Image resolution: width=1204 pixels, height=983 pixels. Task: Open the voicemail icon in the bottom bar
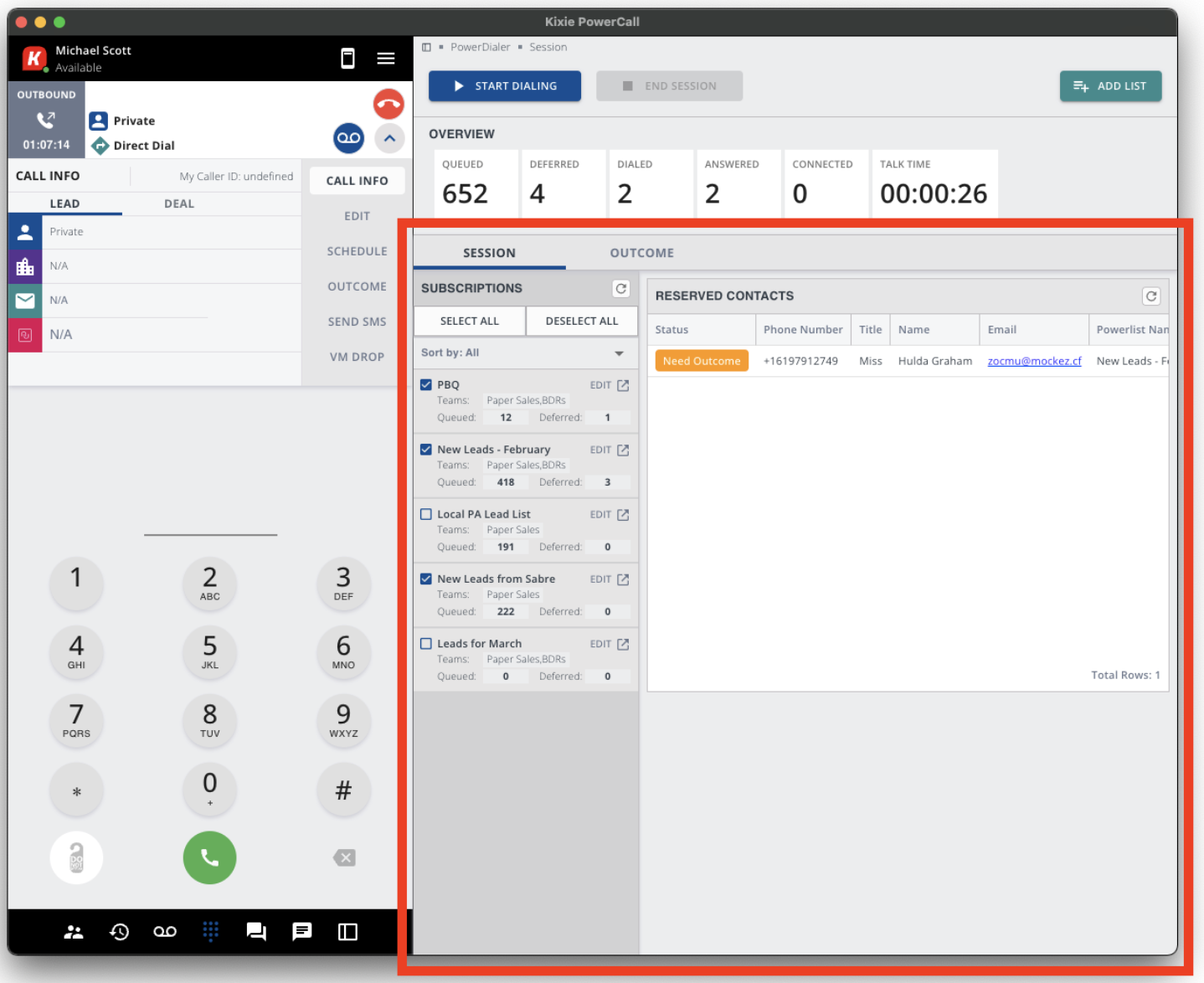pos(165,931)
